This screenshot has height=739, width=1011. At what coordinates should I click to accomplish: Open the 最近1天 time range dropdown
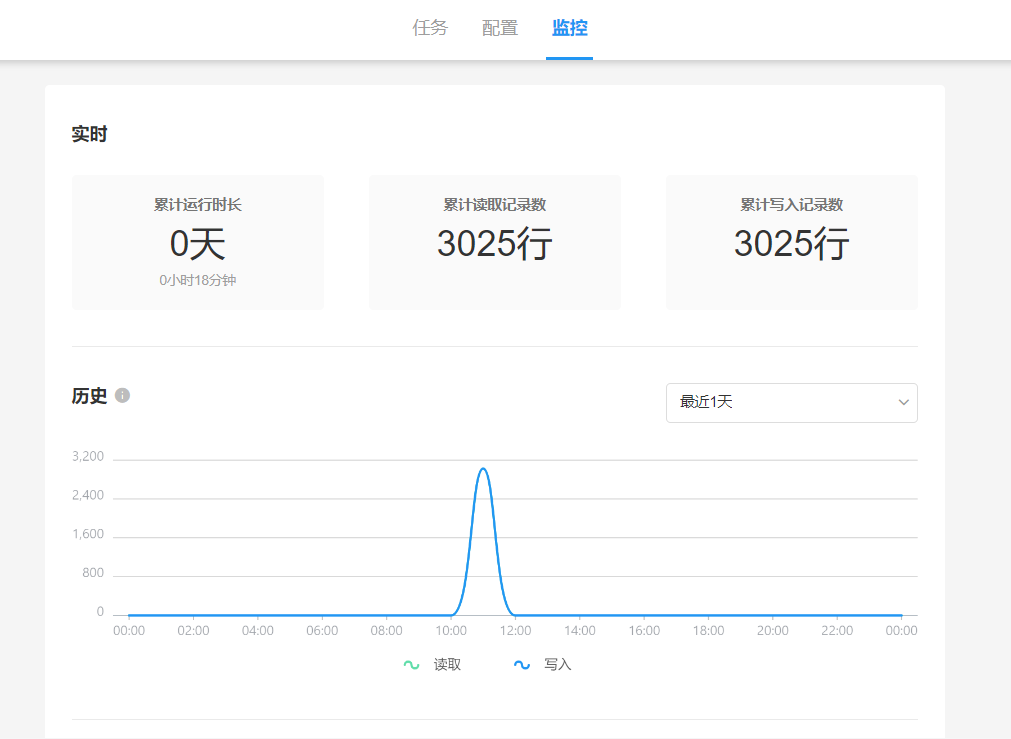790,402
